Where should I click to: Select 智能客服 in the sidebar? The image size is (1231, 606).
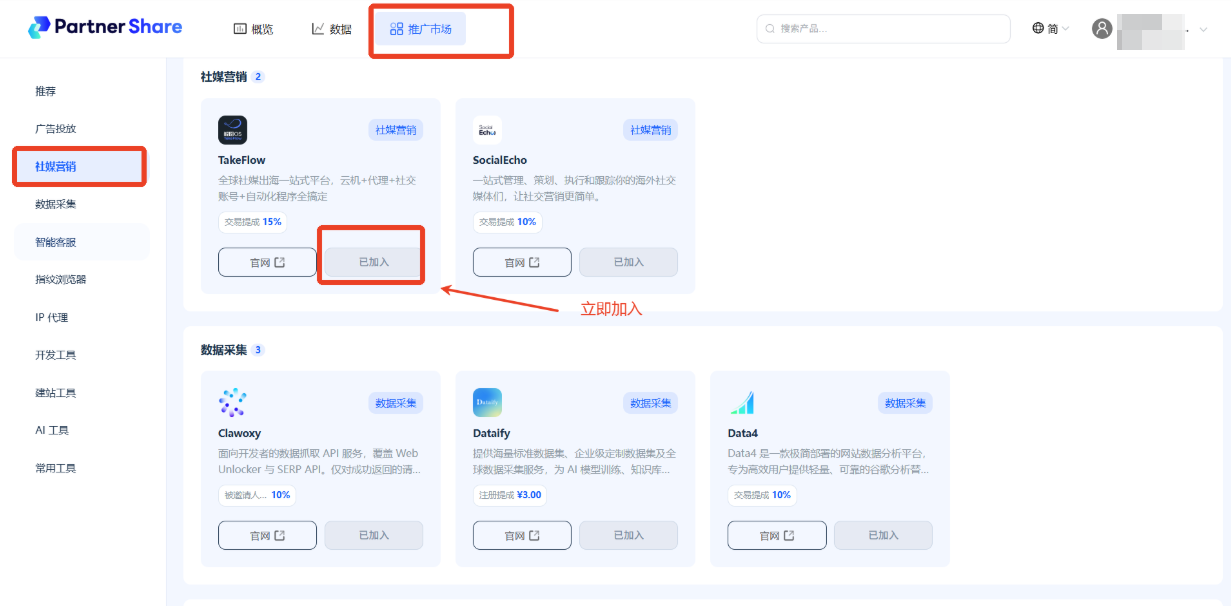tap(82, 242)
